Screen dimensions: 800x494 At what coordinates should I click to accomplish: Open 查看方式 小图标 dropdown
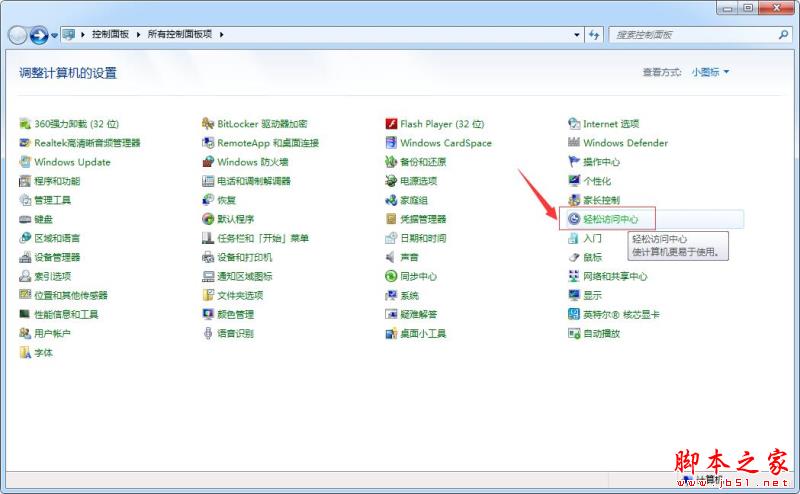pos(710,72)
